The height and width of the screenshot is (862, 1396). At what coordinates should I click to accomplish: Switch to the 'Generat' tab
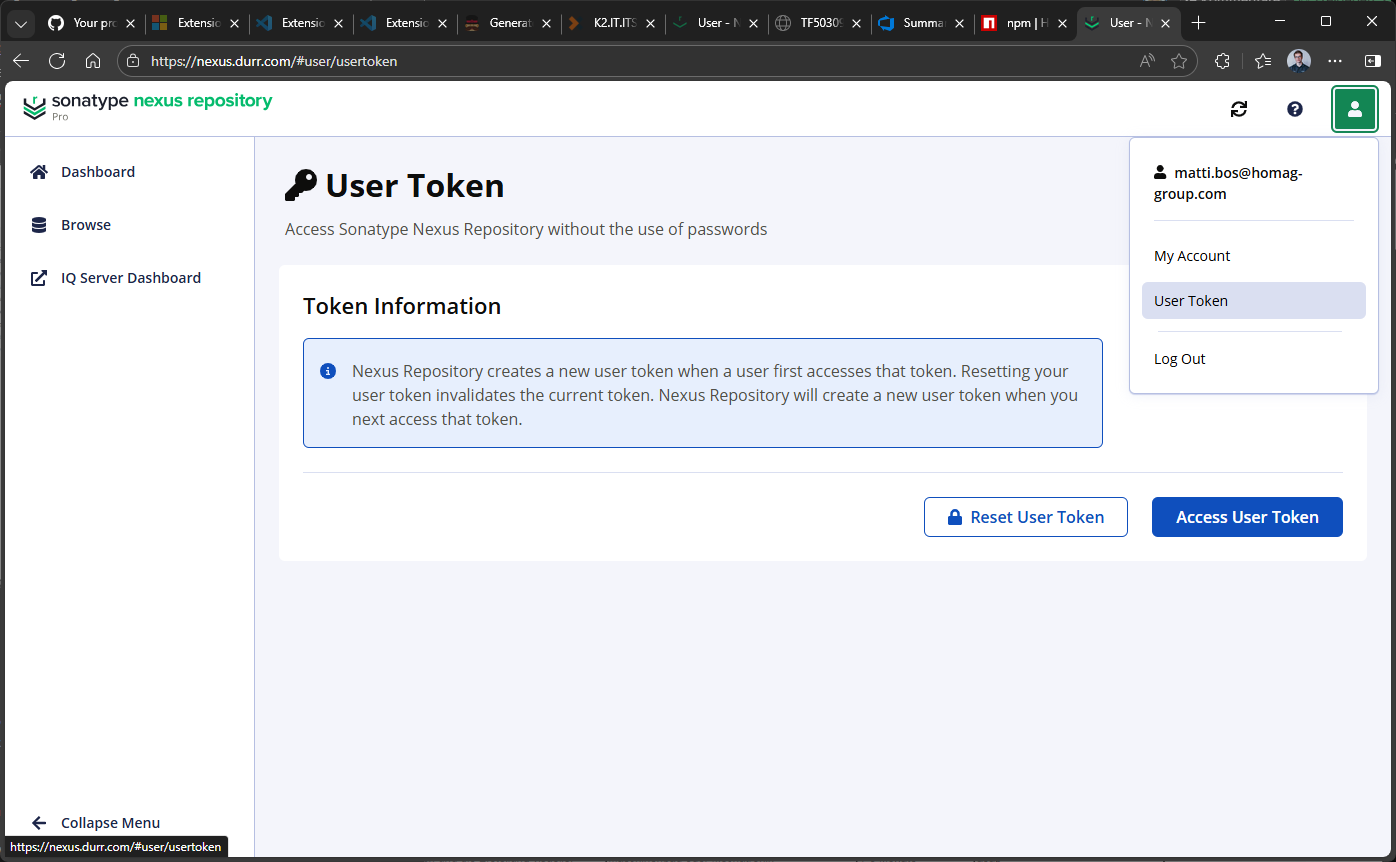coord(507,23)
